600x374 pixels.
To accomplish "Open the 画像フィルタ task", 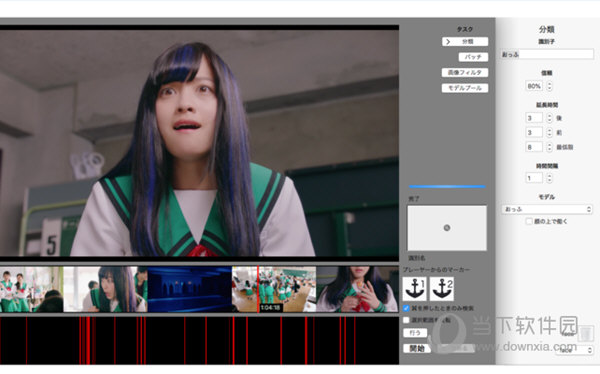I will tap(465, 72).
